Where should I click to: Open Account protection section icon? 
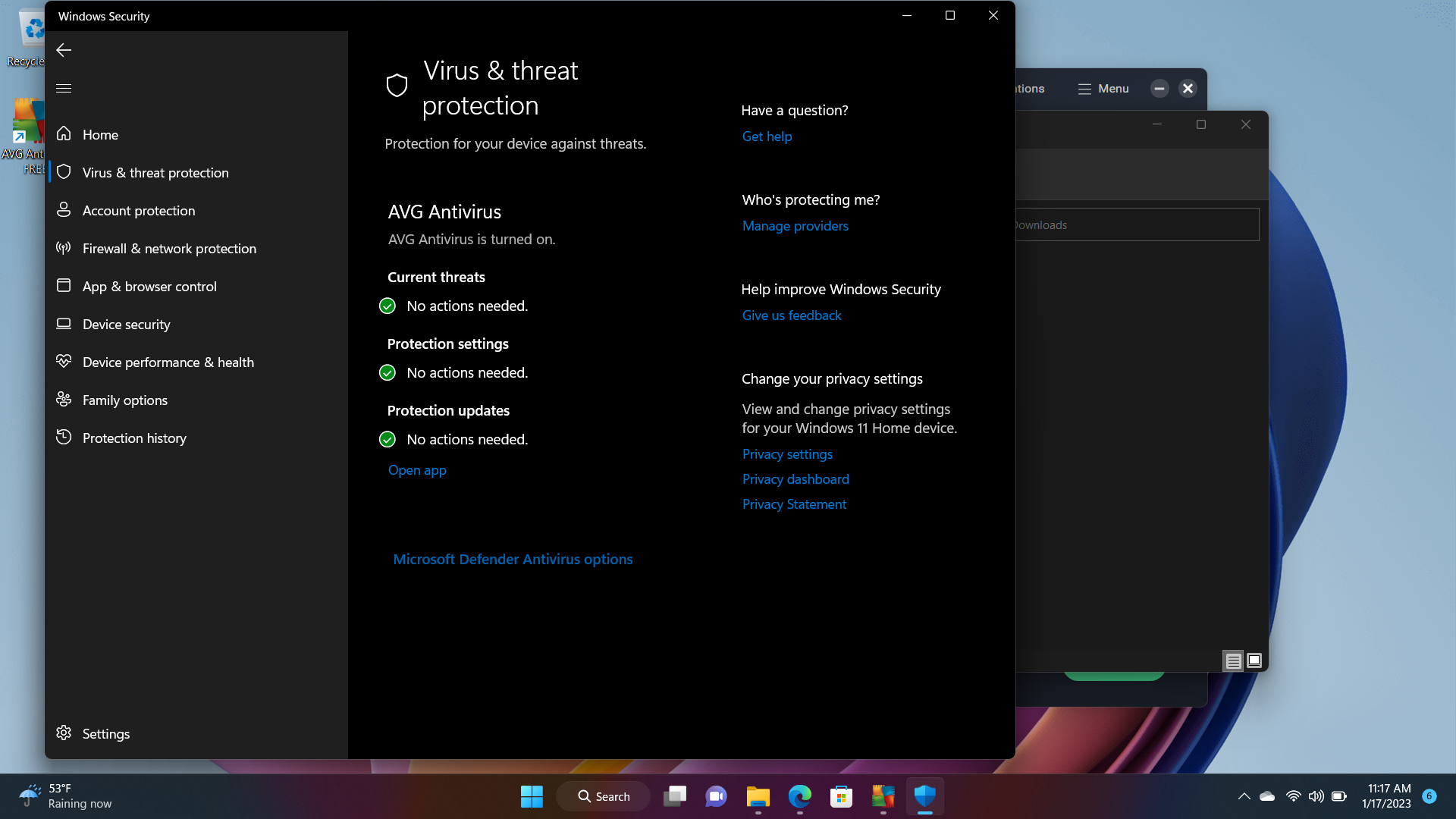coord(64,210)
